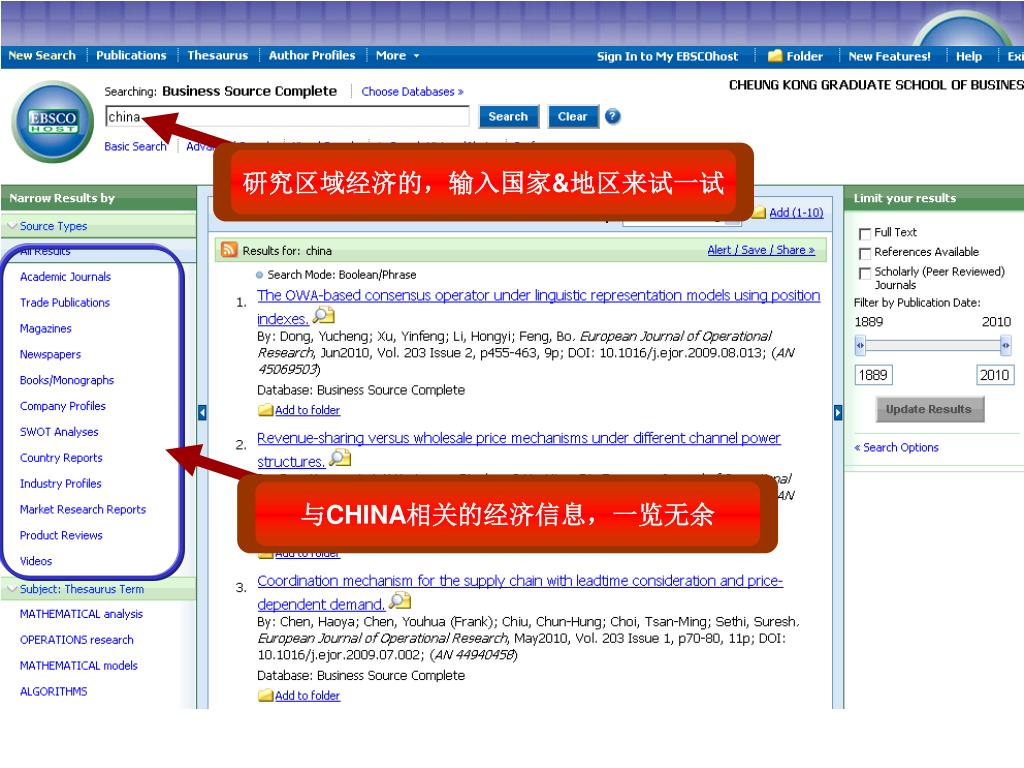Filter by Product Reviews
This screenshot has width=1024, height=768.
[61, 535]
